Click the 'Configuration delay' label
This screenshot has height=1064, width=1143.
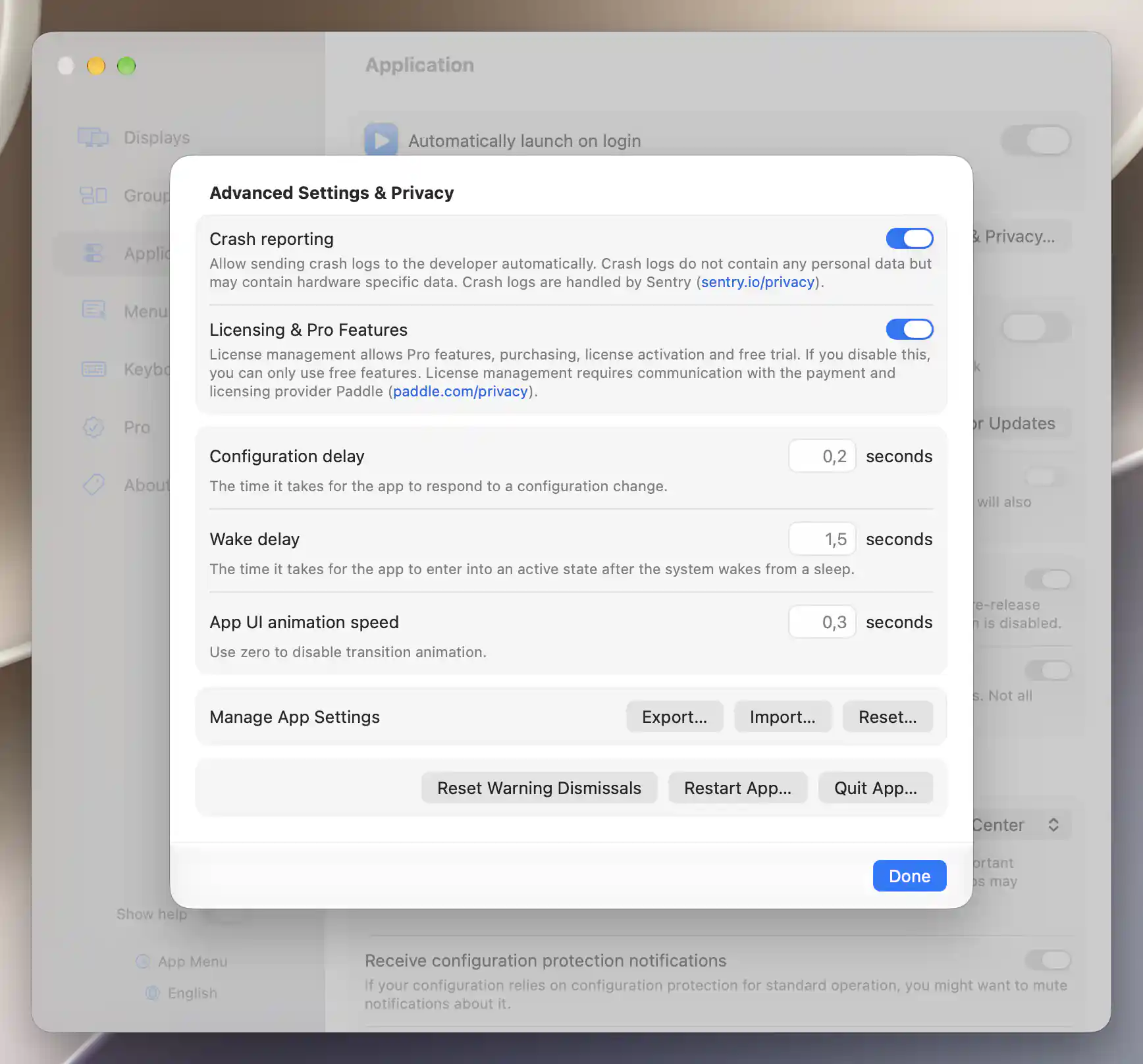tap(286, 456)
